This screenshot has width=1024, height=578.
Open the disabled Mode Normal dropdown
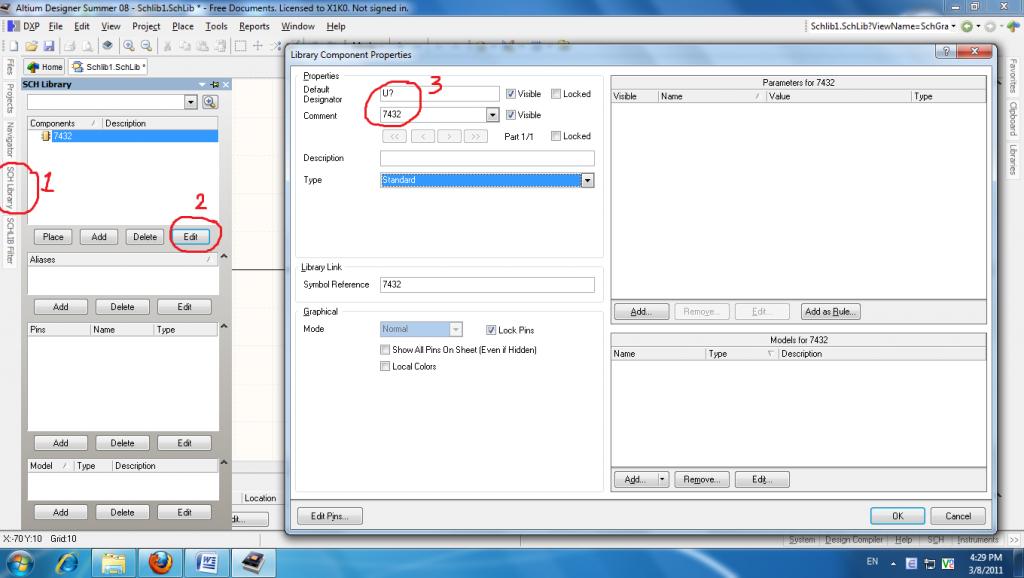[456, 329]
